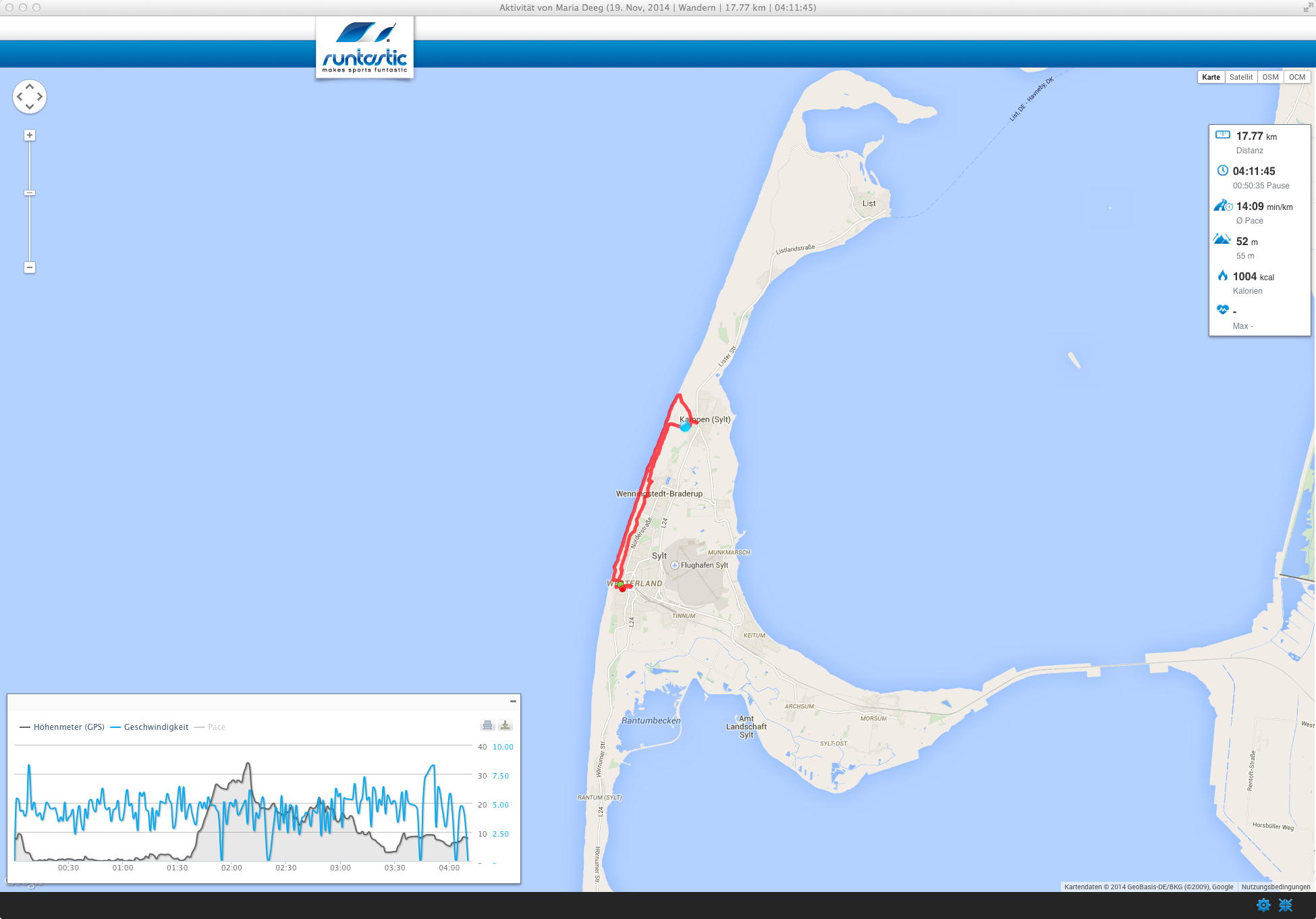
Task: Print the elevation speed chart
Action: 487,725
